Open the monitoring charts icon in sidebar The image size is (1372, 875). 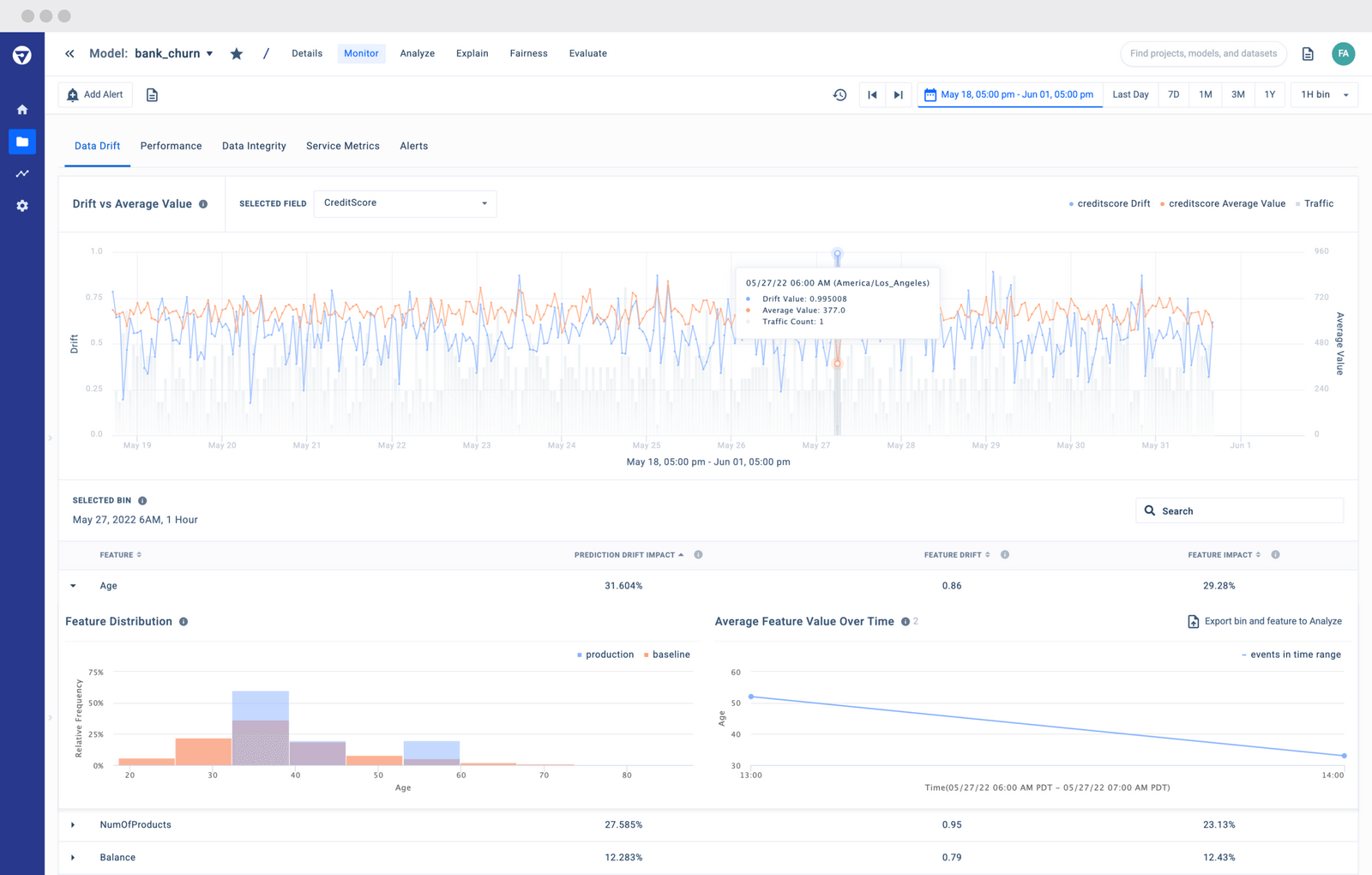coord(22,173)
